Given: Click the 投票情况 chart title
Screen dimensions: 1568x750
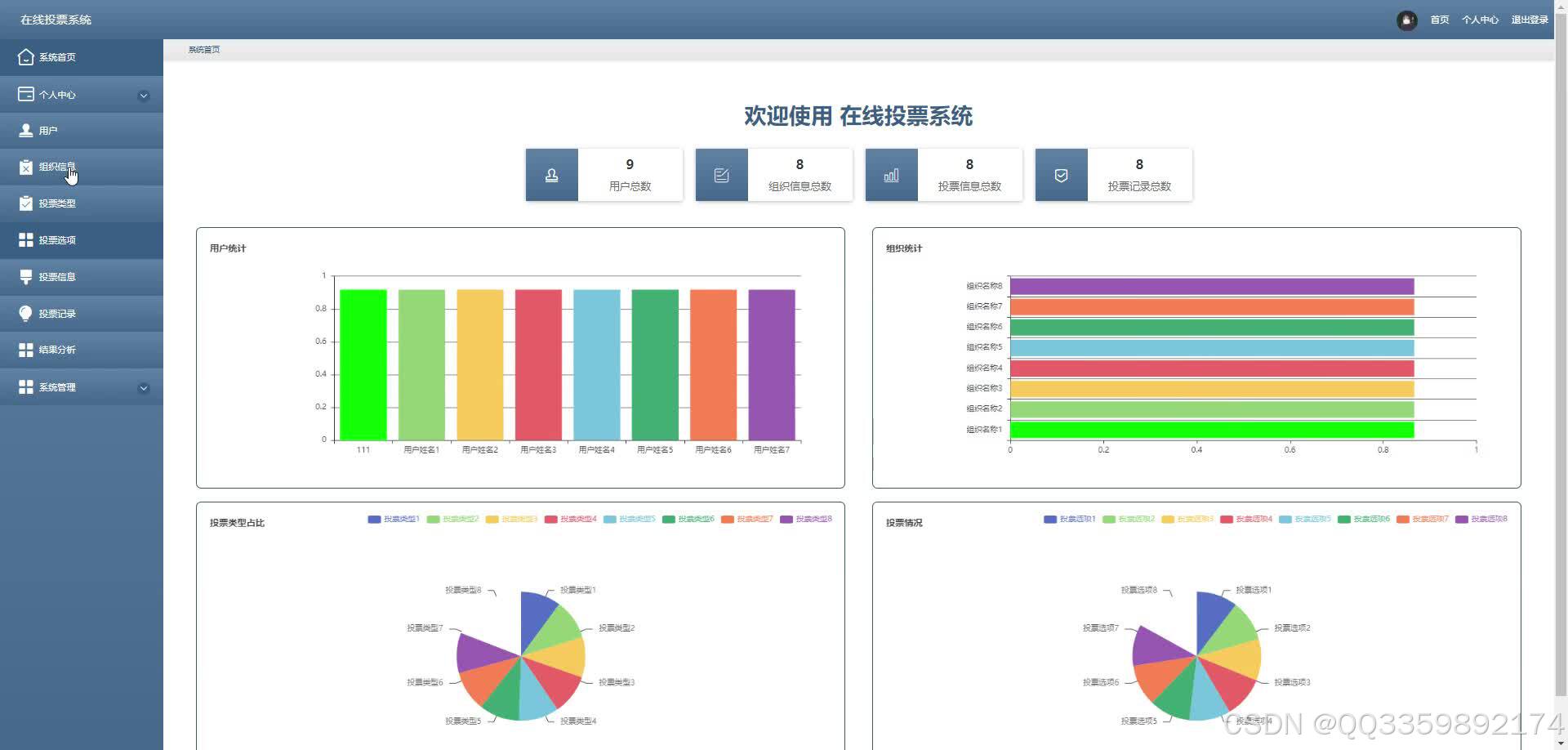Looking at the screenshot, I should point(904,523).
